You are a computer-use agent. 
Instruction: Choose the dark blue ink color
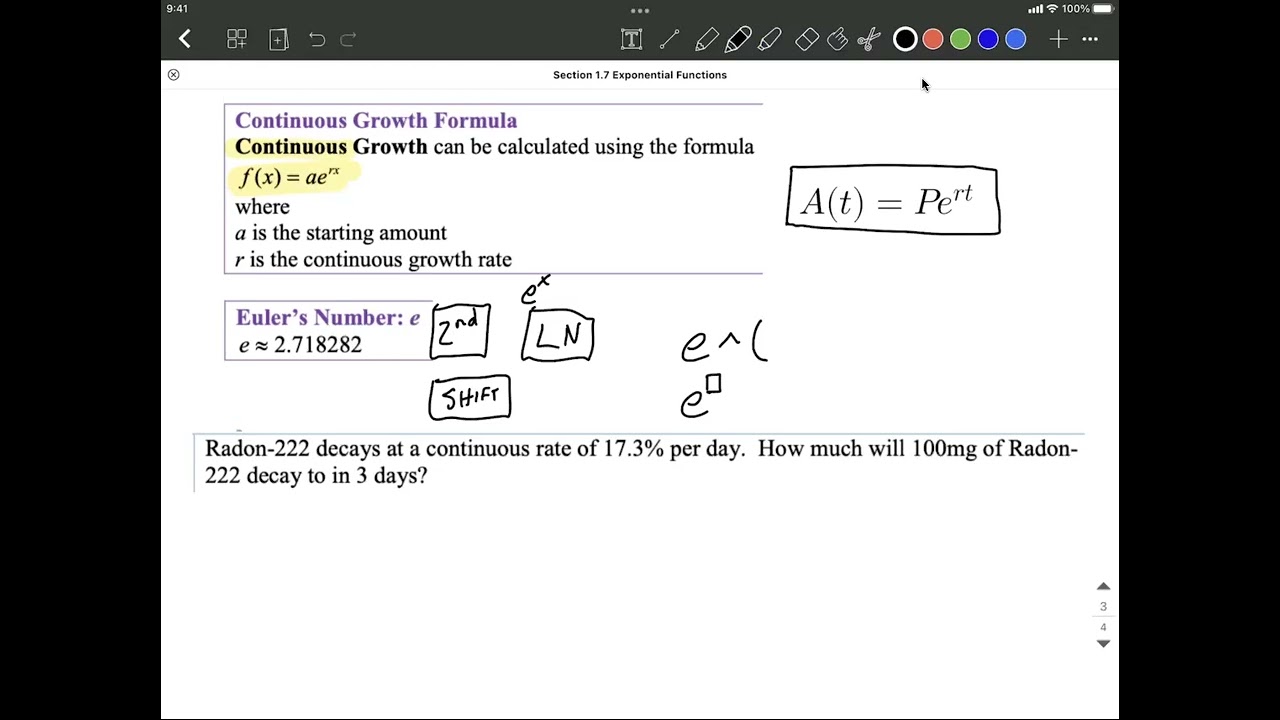click(988, 39)
